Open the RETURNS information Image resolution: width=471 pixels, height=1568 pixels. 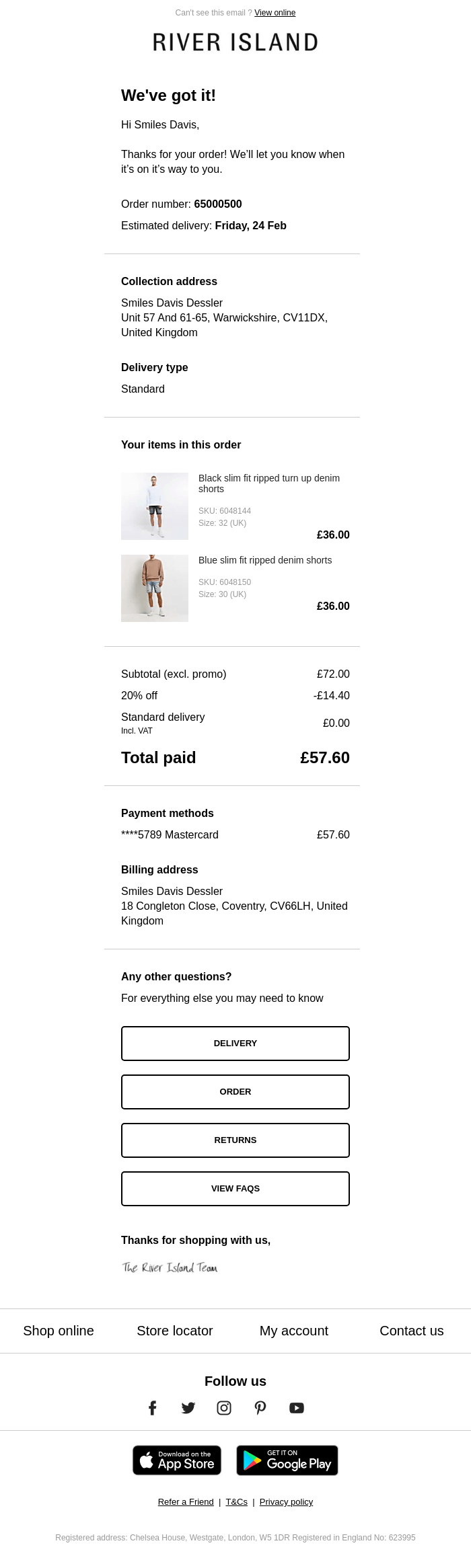tap(235, 1140)
